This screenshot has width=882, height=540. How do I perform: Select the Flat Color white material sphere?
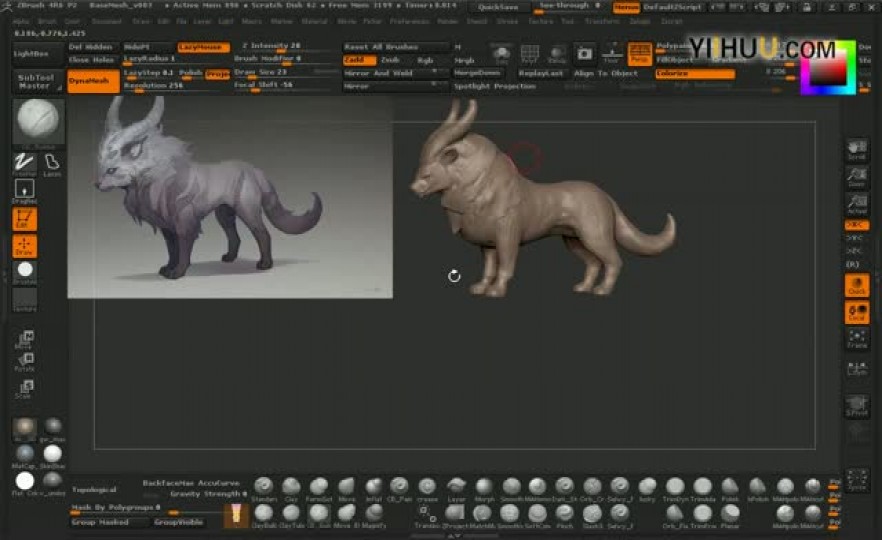pos(24,482)
